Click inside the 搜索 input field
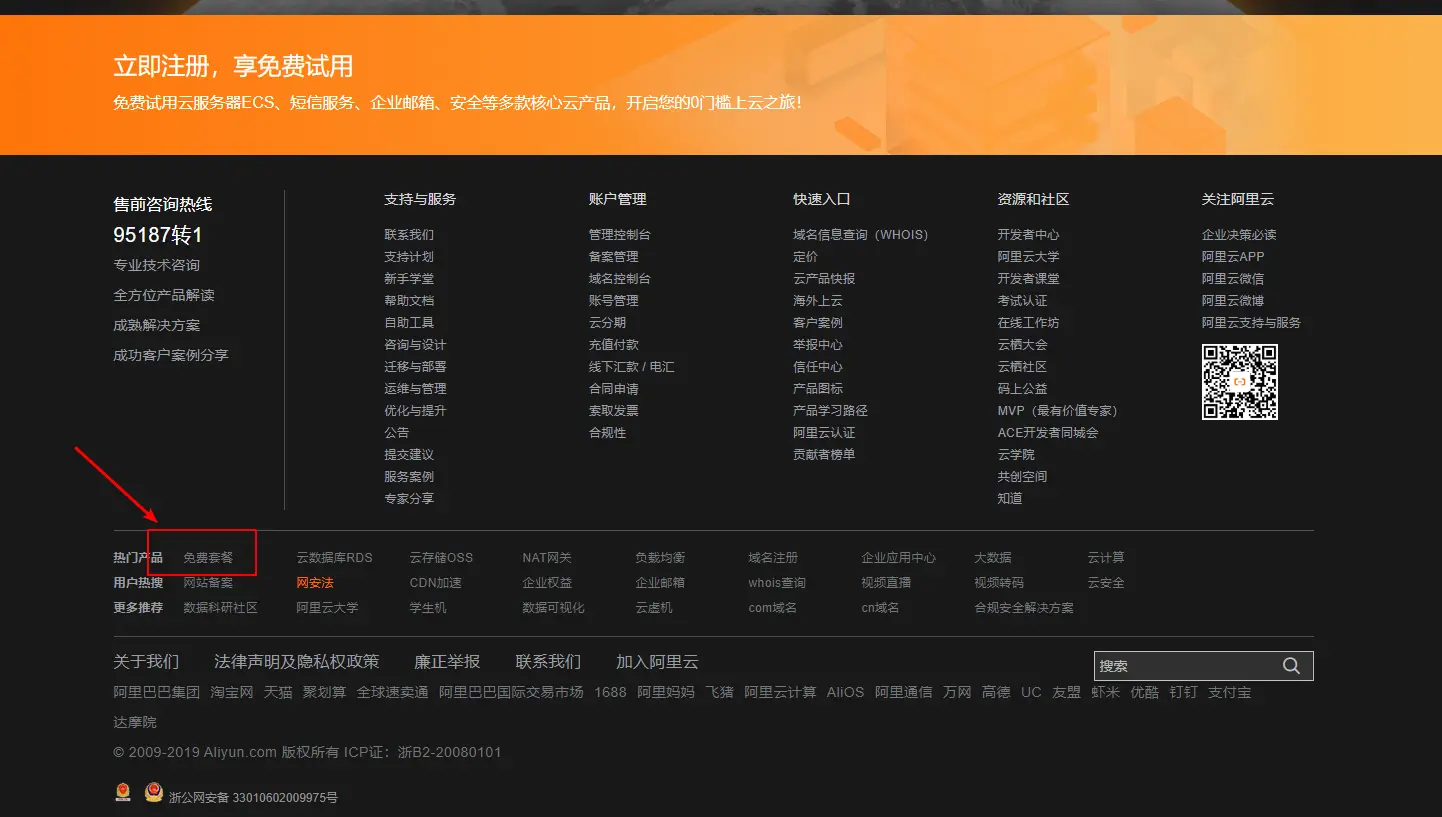 coord(1180,665)
